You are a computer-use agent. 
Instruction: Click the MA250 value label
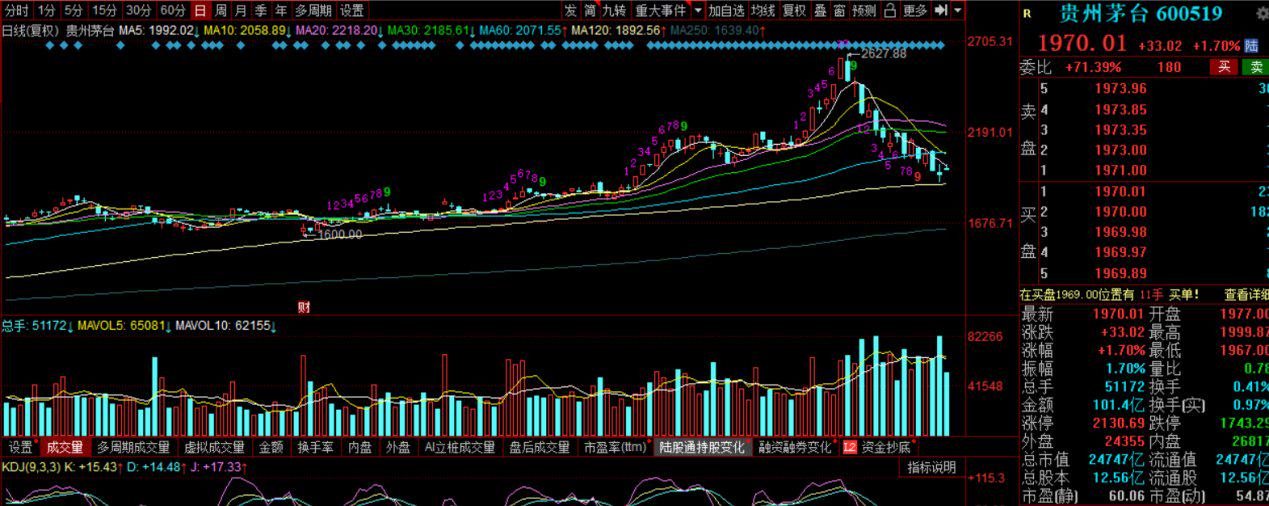(719, 30)
